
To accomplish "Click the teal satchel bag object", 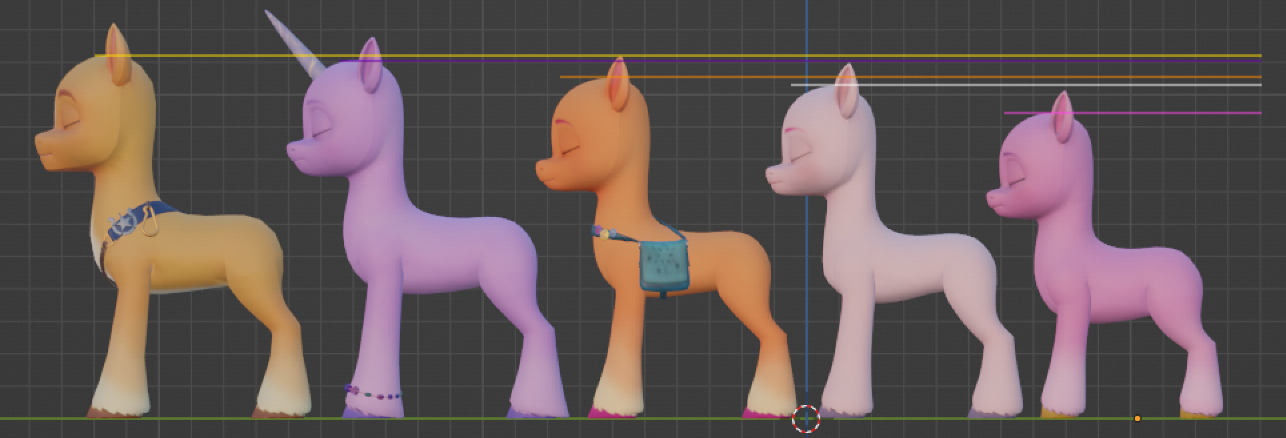I will (x=664, y=265).
